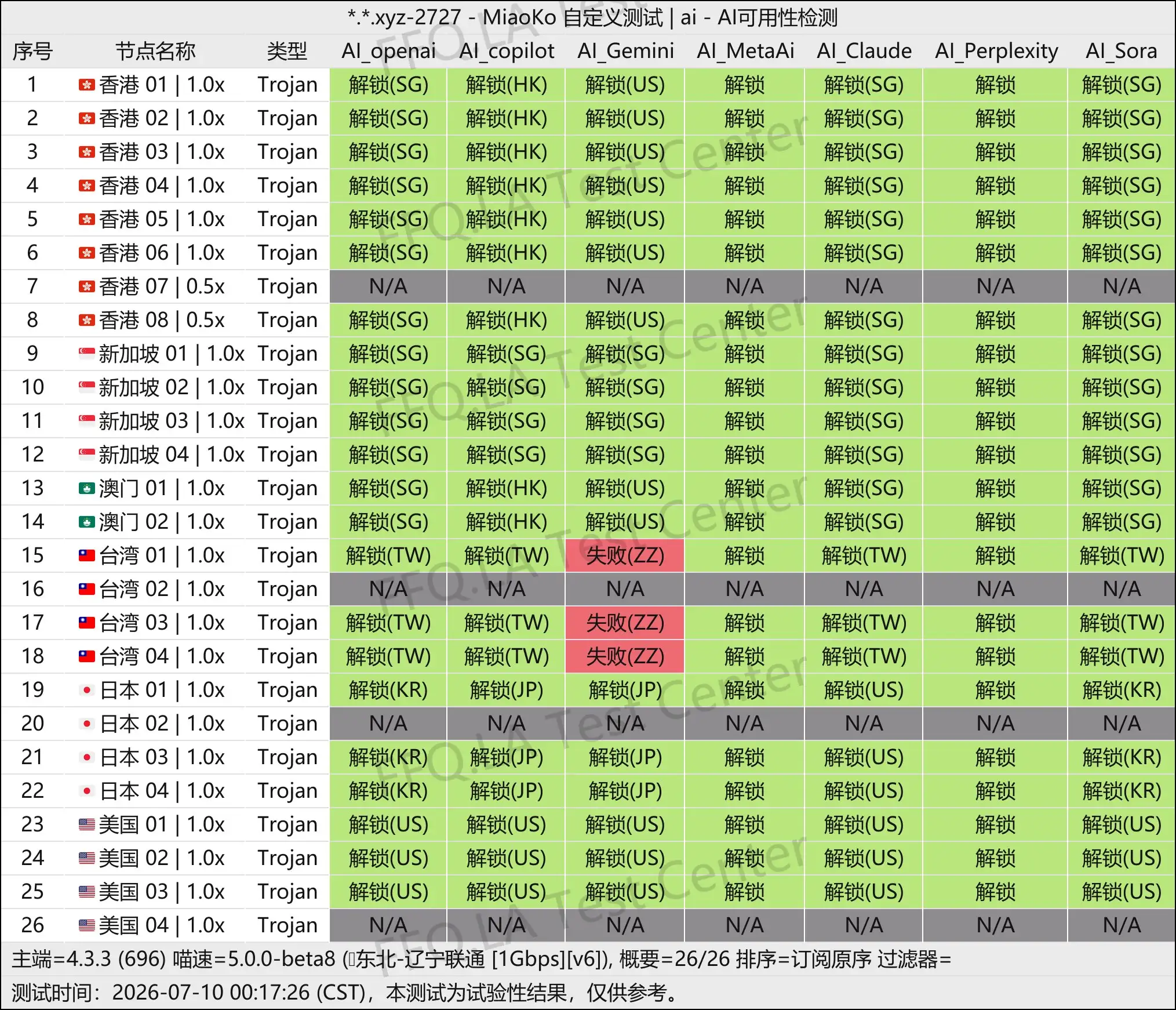Click the red 失败(ZZ) cell for 台湾 01
The image size is (1176, 1010).
(x=625, y=555)
